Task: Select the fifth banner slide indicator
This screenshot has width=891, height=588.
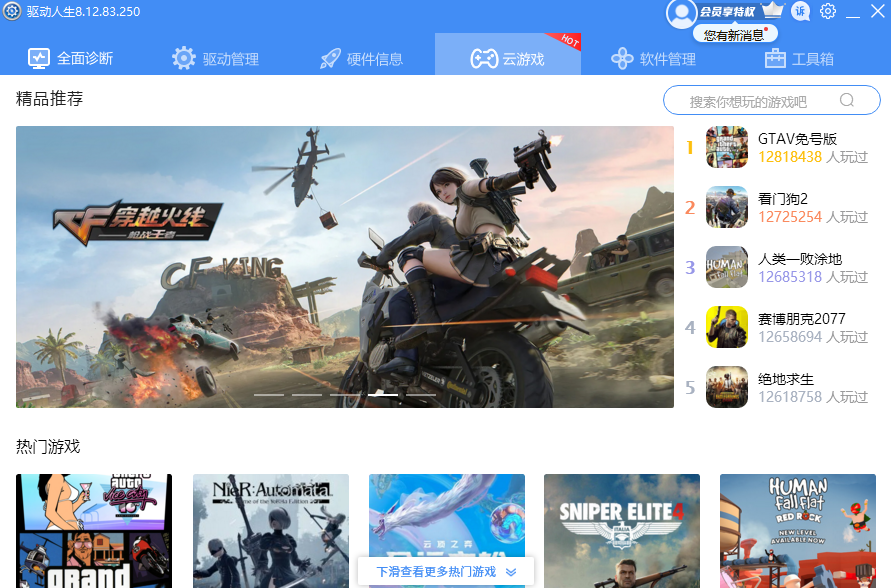Action: click(x=421, y=394)
